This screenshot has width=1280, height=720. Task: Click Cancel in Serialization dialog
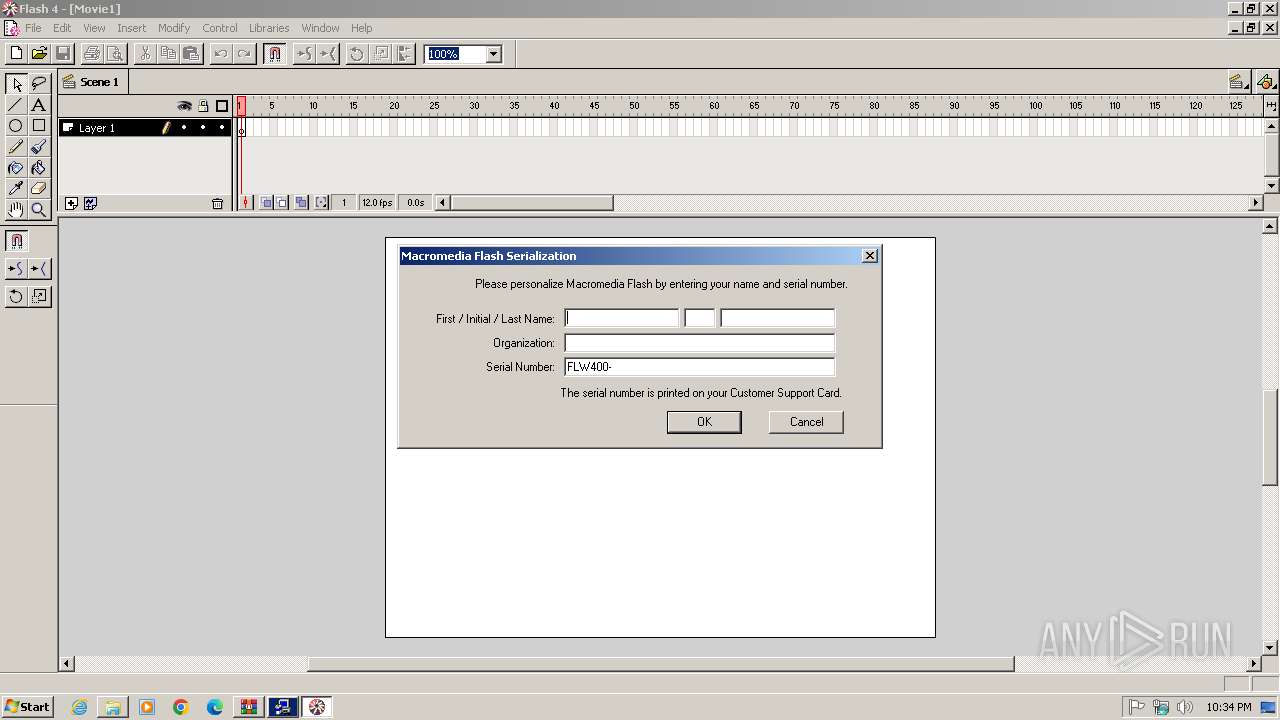(x=806, y=422)
